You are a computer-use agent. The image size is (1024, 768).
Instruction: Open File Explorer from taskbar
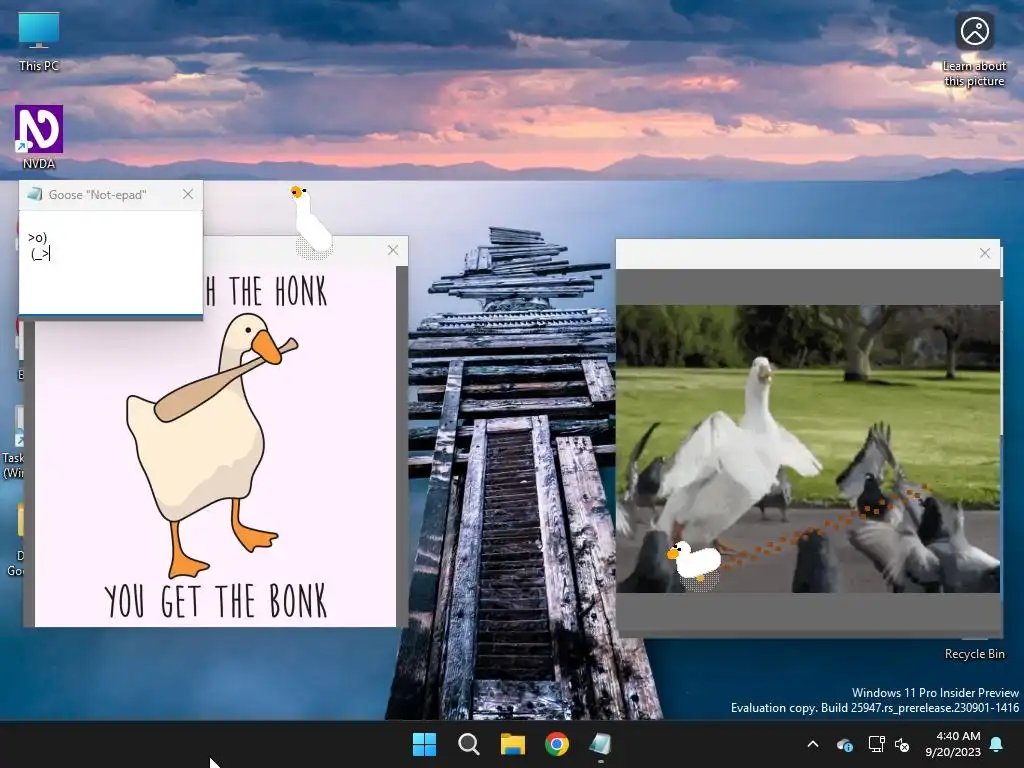click(513, 744)
